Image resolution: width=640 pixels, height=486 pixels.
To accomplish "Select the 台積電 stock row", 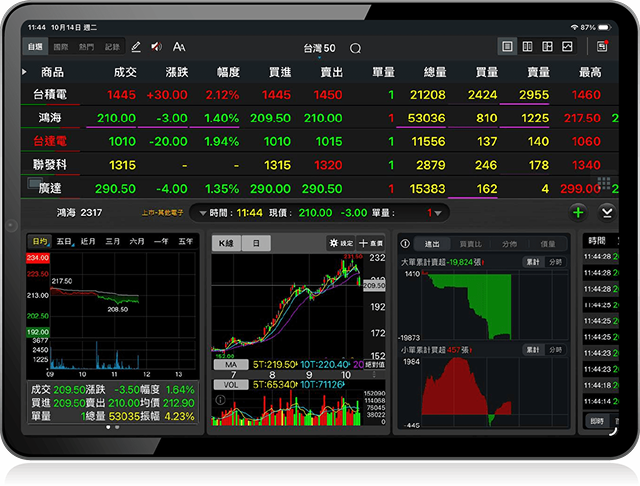I will (x=320, y=95).
